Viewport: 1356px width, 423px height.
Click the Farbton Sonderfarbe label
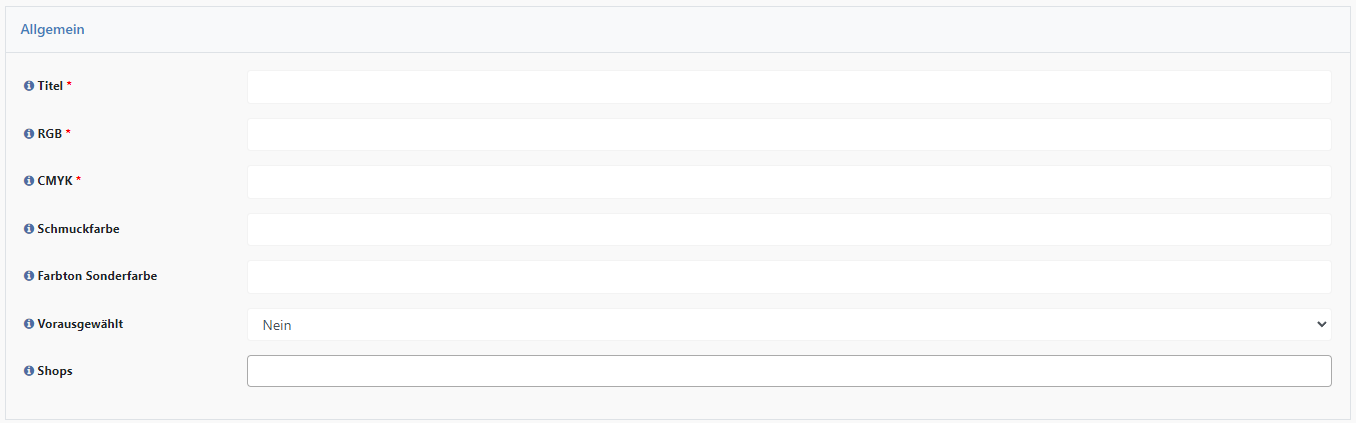[x=97, y=276]
